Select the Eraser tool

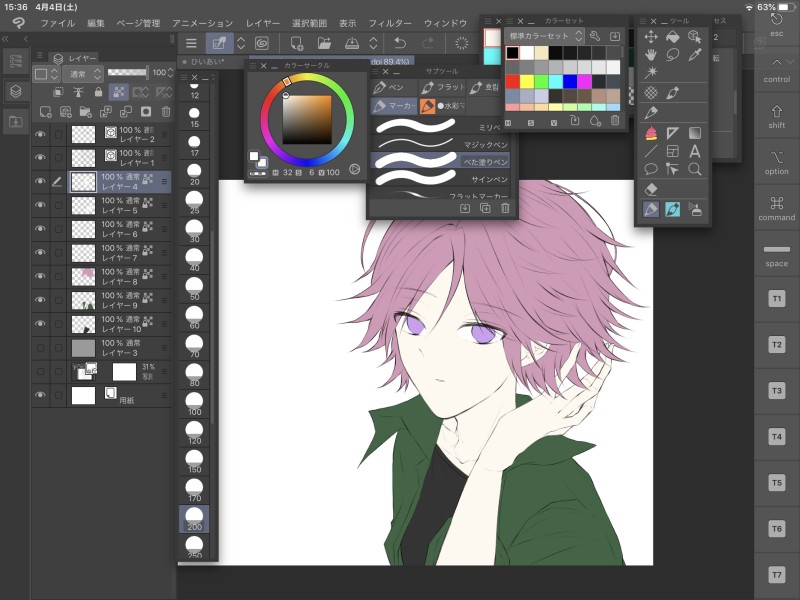coord(651,188)
